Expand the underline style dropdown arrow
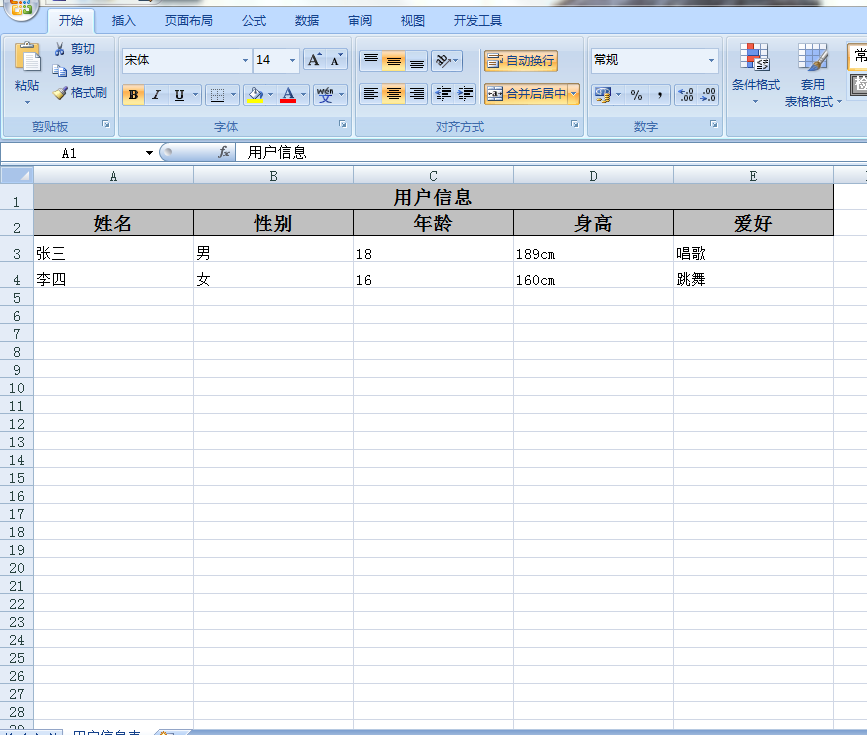867x735 pixels. pyautogui.click(x=195, y=95)
